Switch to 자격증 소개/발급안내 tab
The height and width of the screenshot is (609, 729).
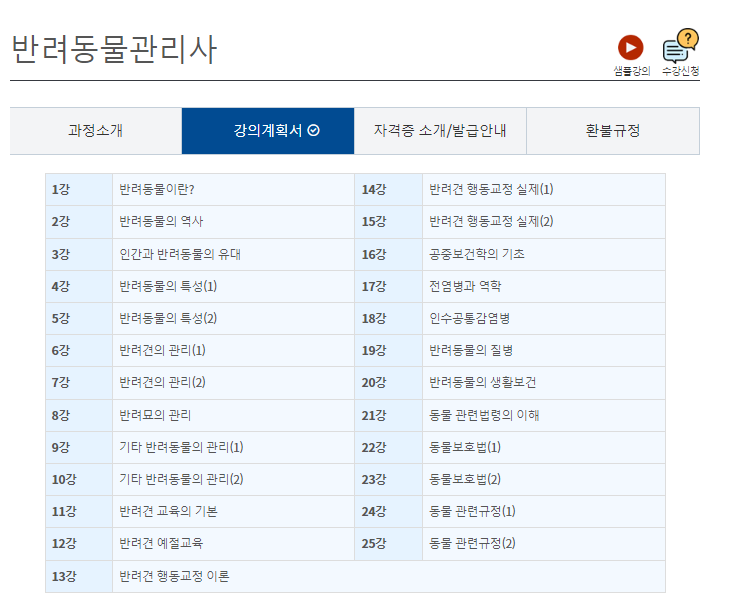[x=440, y=131]
